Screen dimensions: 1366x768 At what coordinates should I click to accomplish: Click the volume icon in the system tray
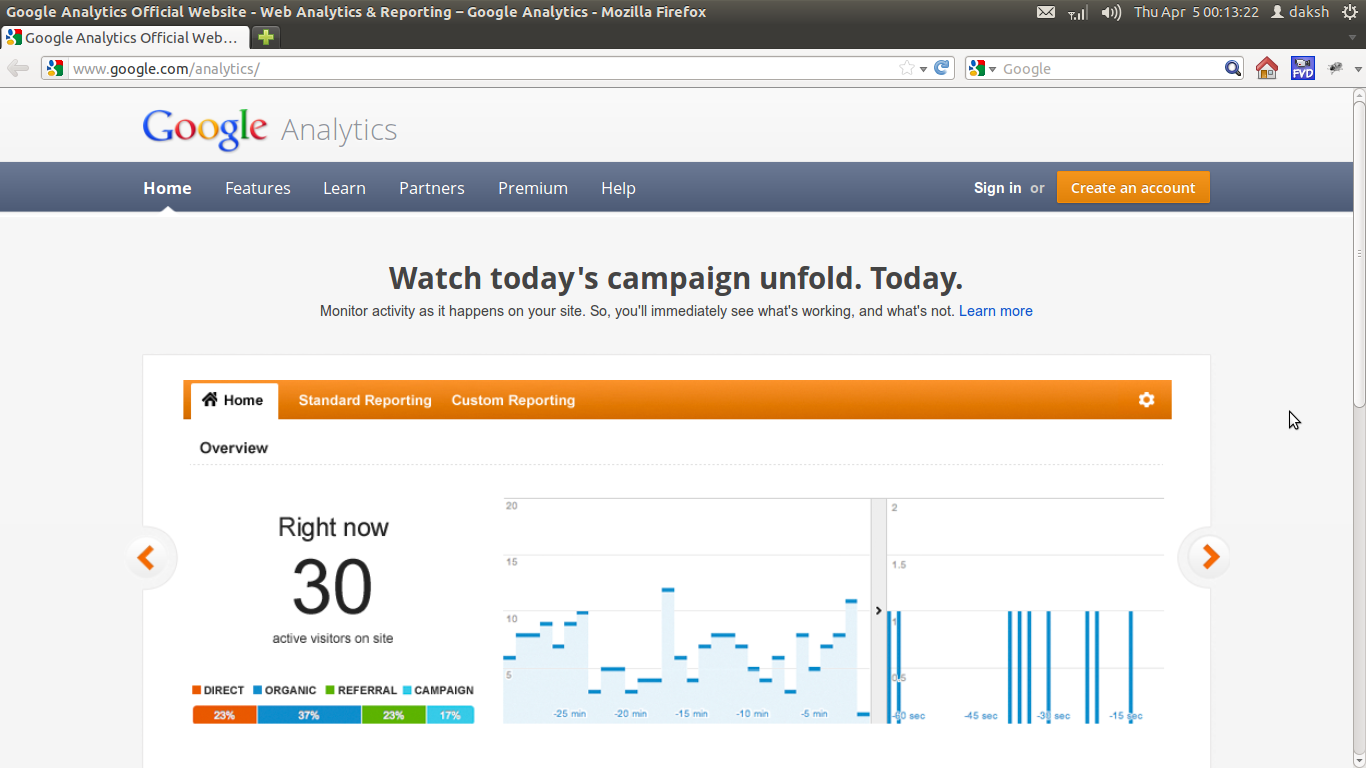pyautogui.click(x=1110, y=12)
